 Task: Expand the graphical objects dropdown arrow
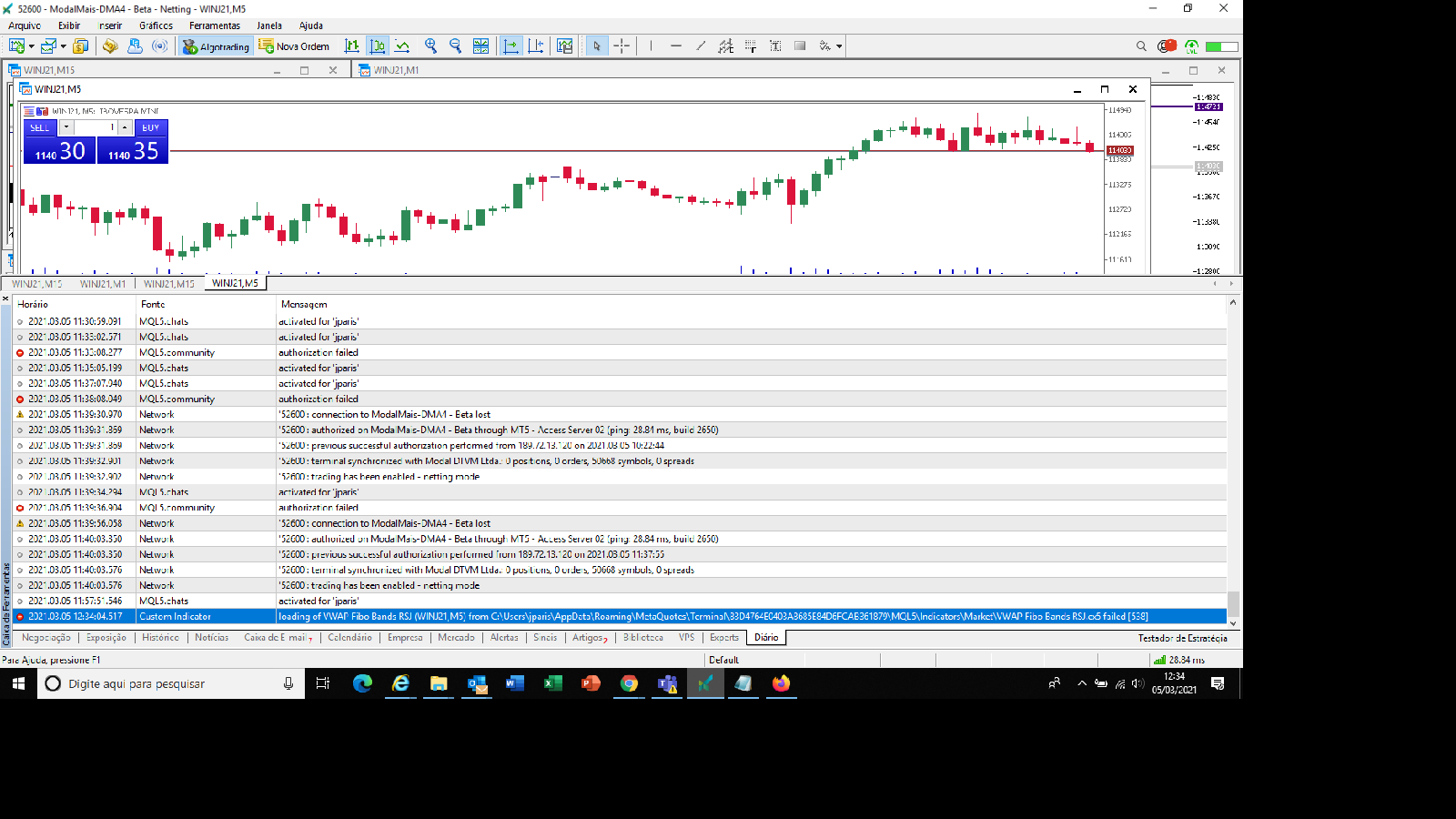[x=839, y=46]
